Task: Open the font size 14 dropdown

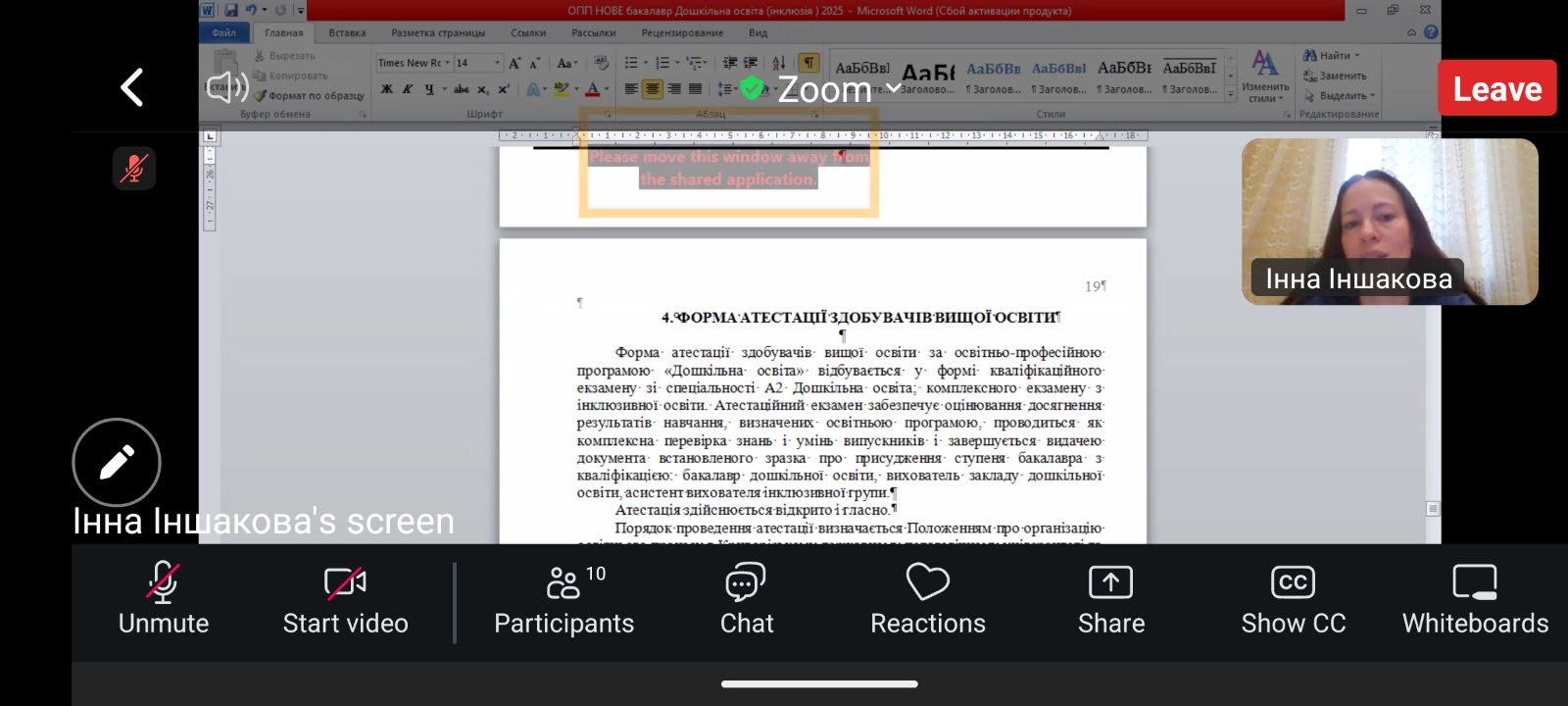Action: (x=497, y=63)
